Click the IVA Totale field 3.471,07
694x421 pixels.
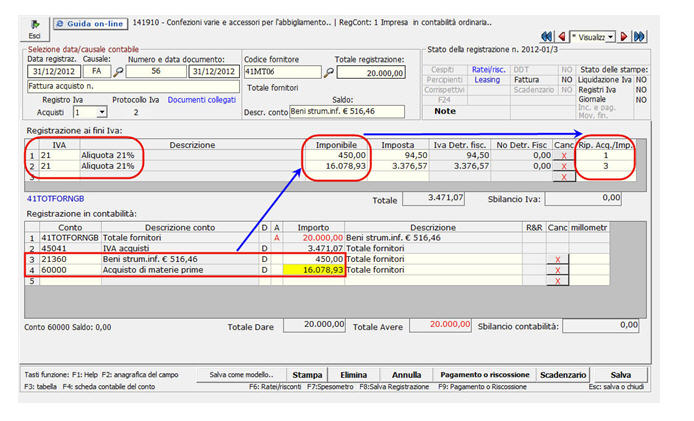pos(433,198)
